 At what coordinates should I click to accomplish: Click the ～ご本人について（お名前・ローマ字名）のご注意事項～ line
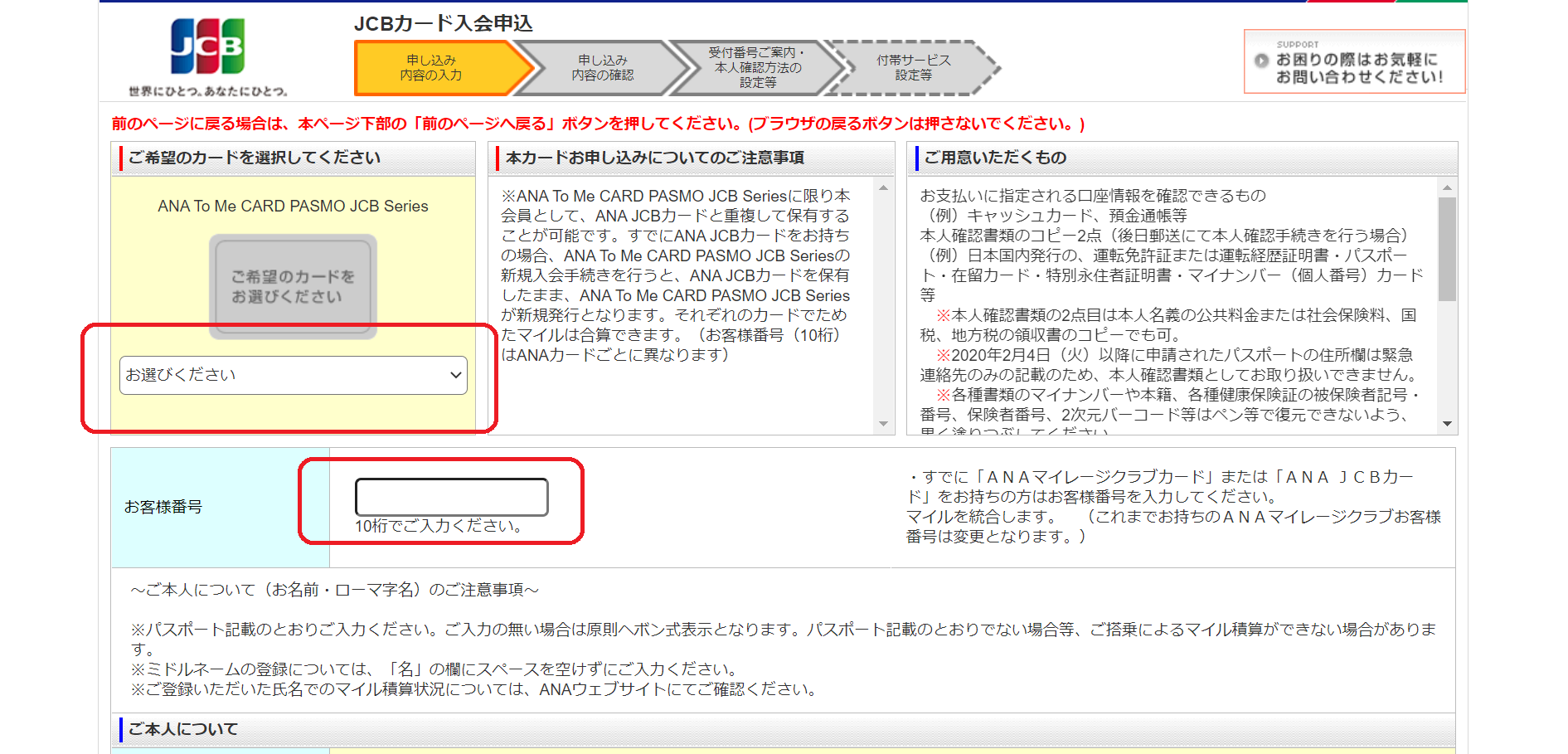click(334, 590)
